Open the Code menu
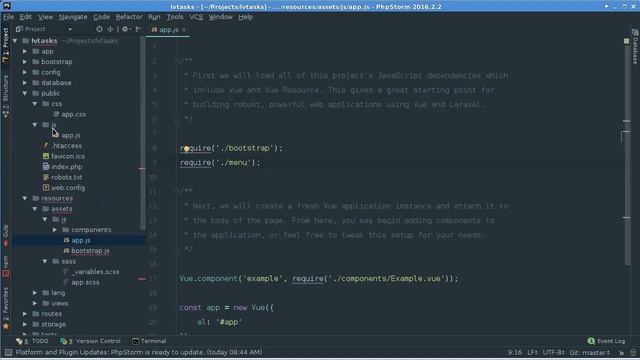Screen dimensions: 640x360 (x=101, y=17)
